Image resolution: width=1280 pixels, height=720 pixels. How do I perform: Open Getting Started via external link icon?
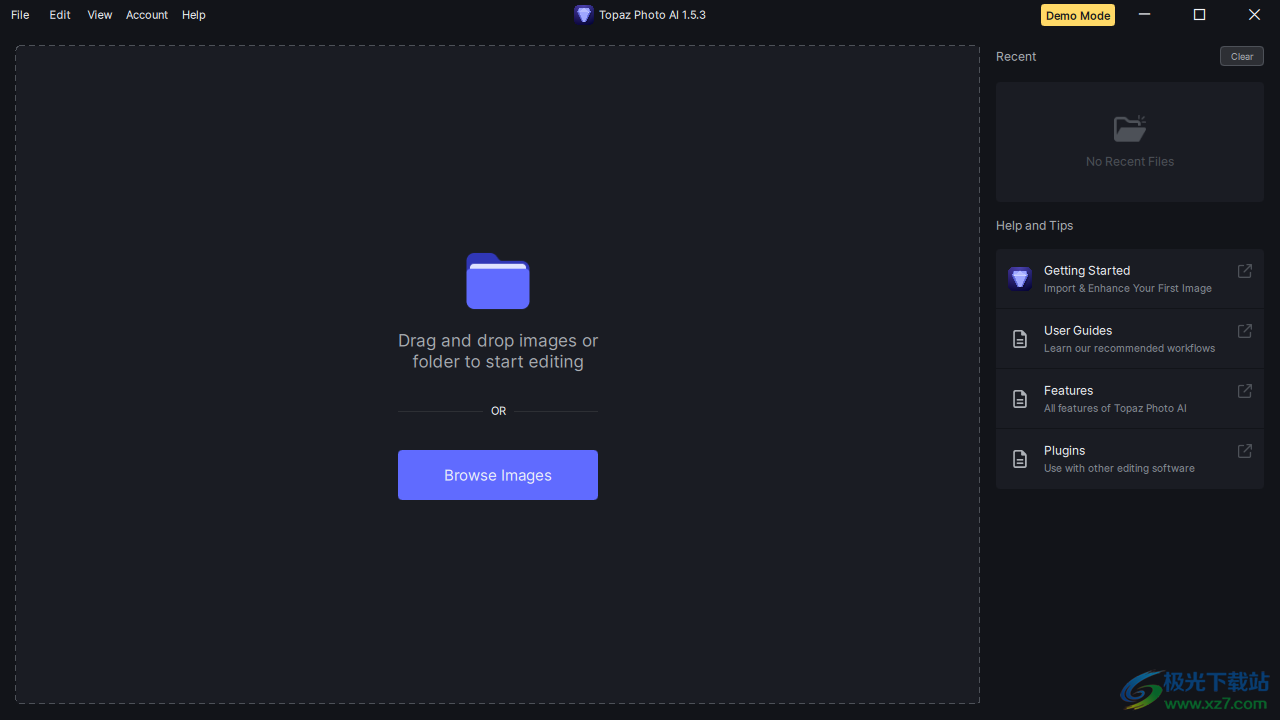1245,271
